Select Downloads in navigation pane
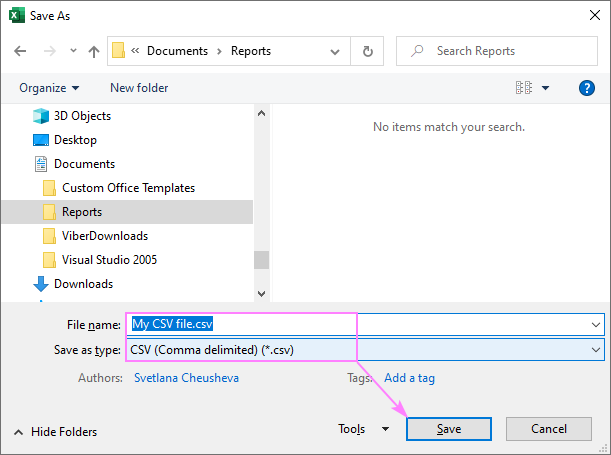 [x=83, y=284]
